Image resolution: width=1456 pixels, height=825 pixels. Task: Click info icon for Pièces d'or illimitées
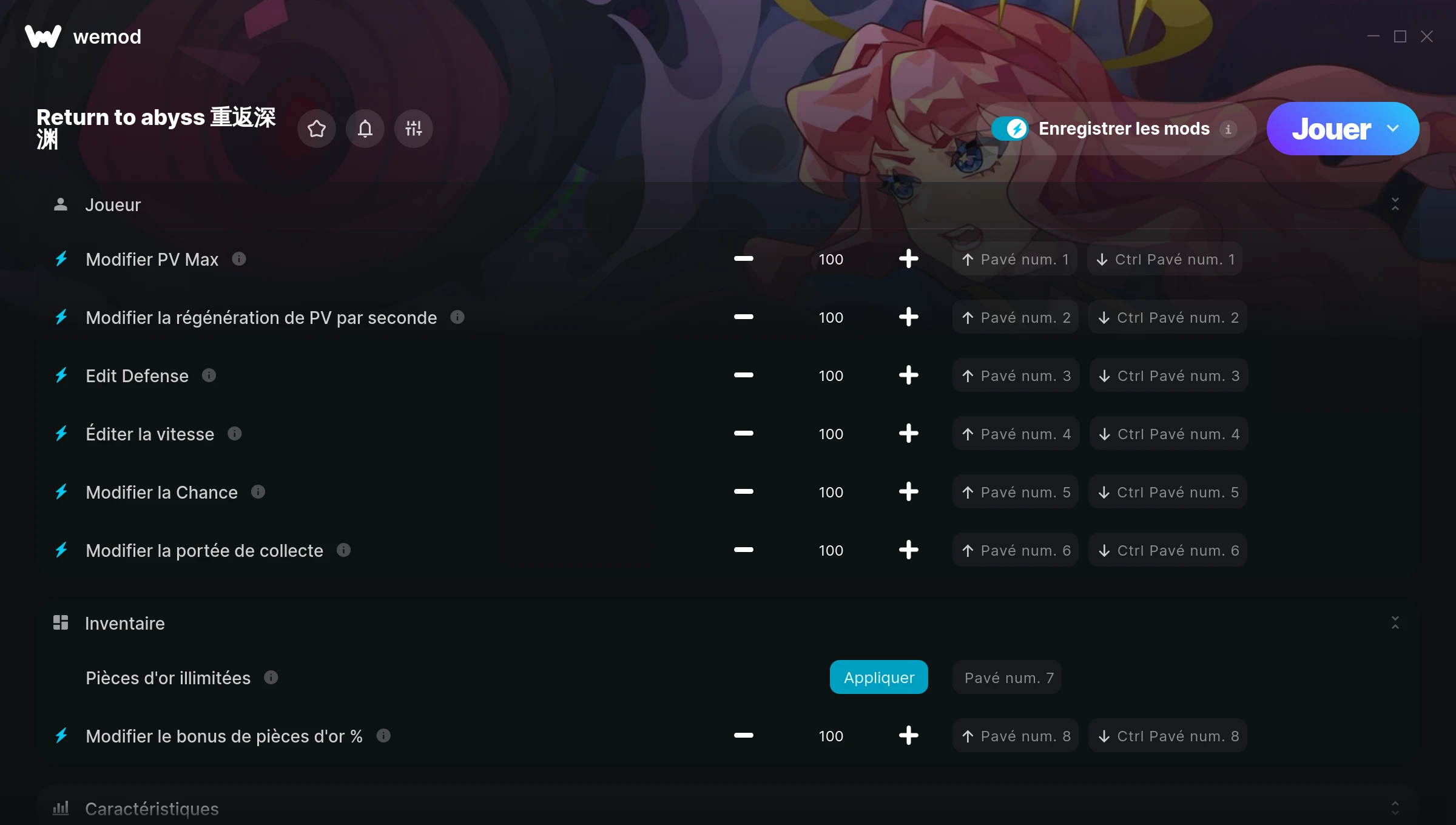pos(271,678)
